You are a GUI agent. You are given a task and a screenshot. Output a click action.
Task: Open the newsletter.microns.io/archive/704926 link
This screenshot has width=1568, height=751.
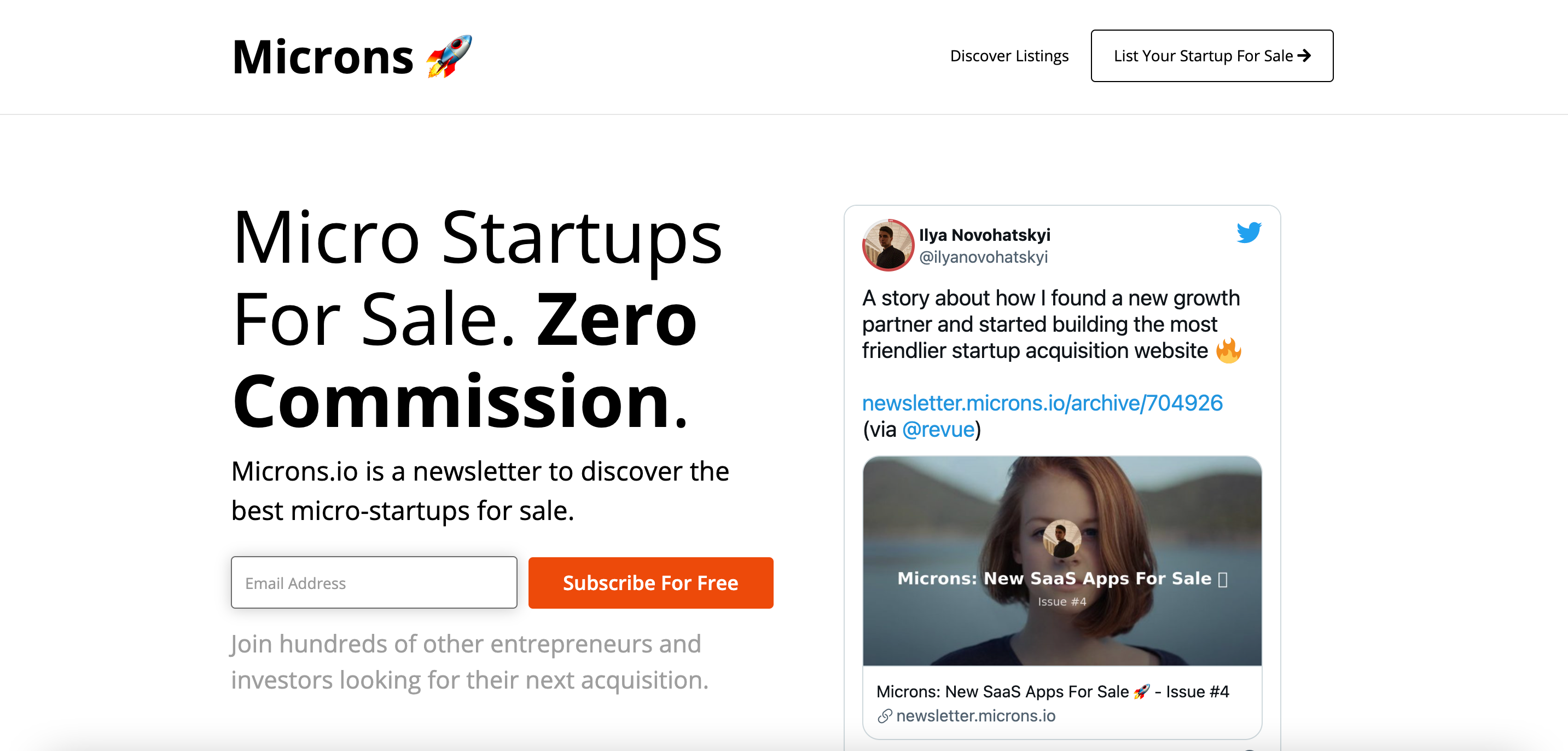pos(1042,403)
